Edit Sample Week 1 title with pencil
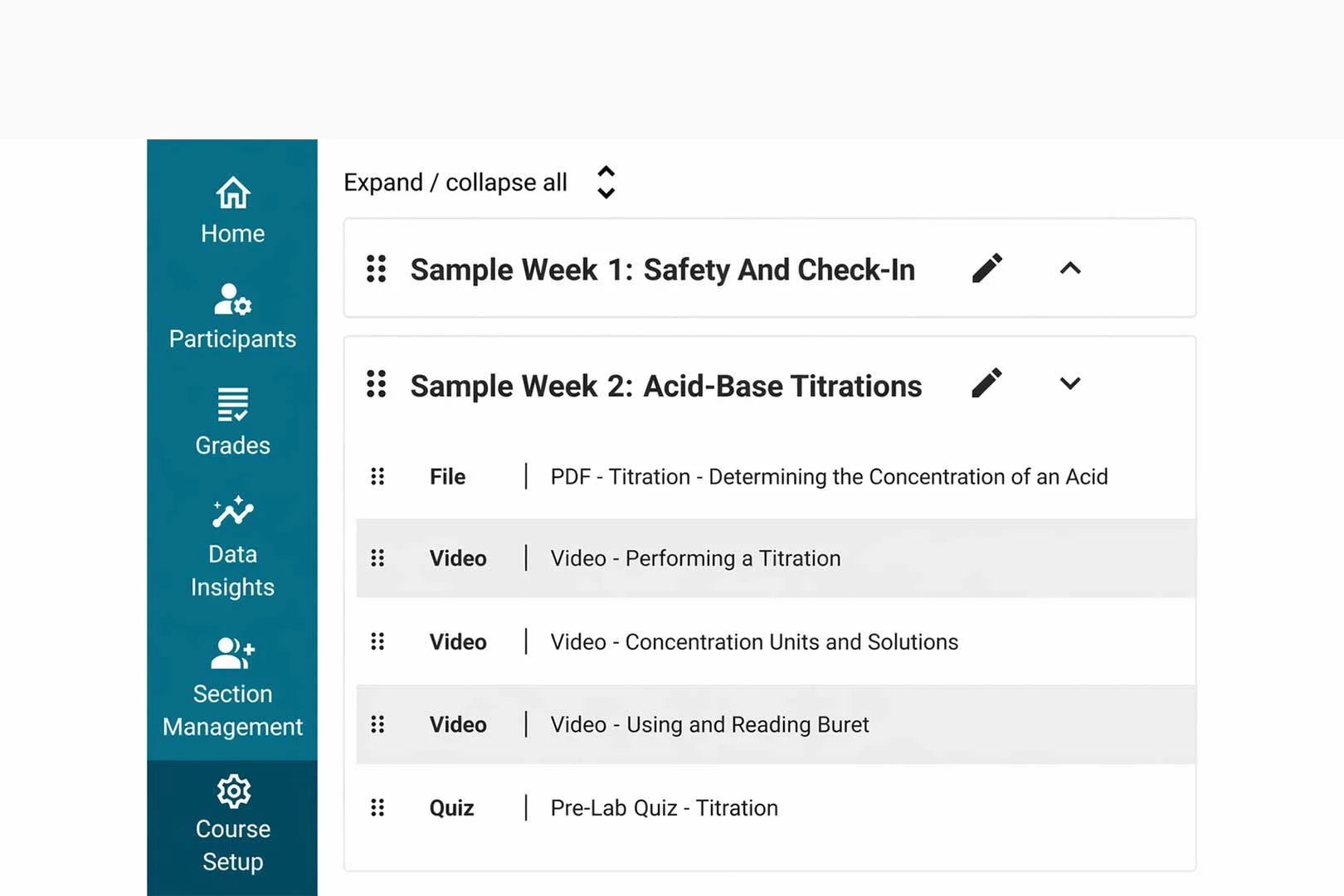Screen dimensions: 1344x896 click(987, 269)
